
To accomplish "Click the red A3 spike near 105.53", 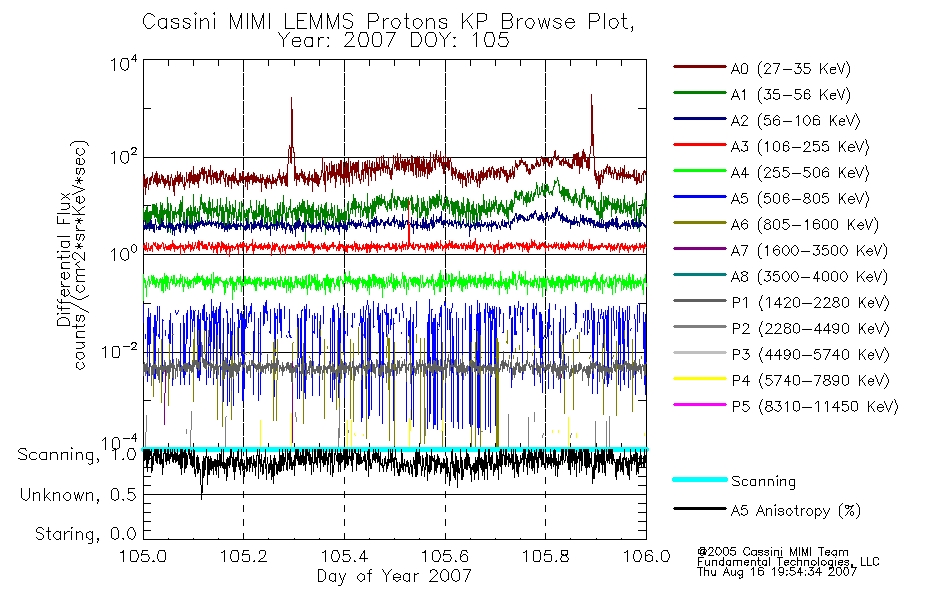I will pyautogui.click(x=409, y=224).
